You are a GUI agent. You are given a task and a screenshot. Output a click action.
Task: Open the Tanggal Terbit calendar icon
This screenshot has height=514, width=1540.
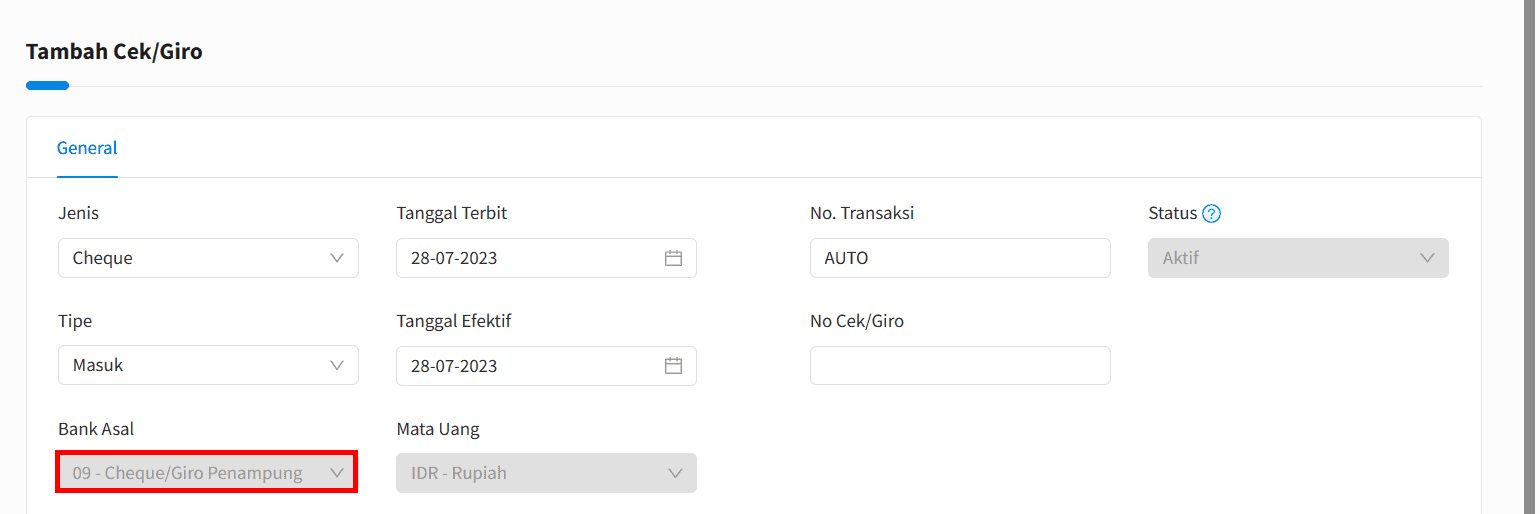pyautogui.click(x=673, y=258)
